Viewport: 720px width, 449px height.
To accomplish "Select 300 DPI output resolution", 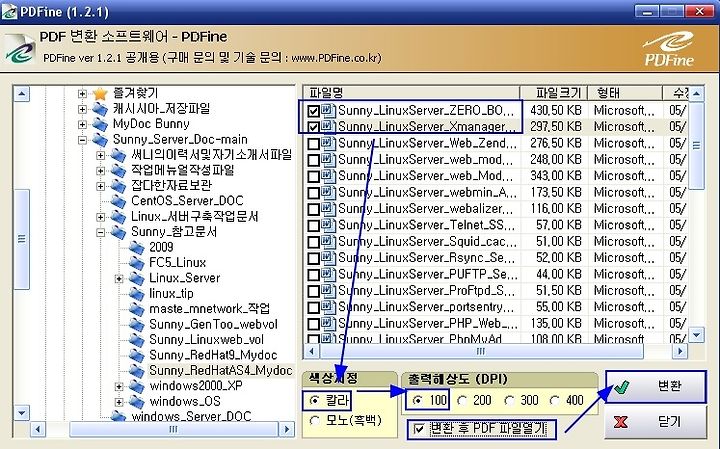I will [509, 401].
